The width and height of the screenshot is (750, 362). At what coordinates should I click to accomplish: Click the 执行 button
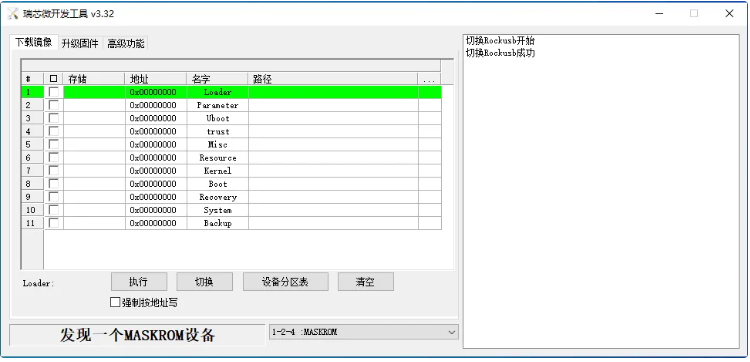(x=139, y=282)
